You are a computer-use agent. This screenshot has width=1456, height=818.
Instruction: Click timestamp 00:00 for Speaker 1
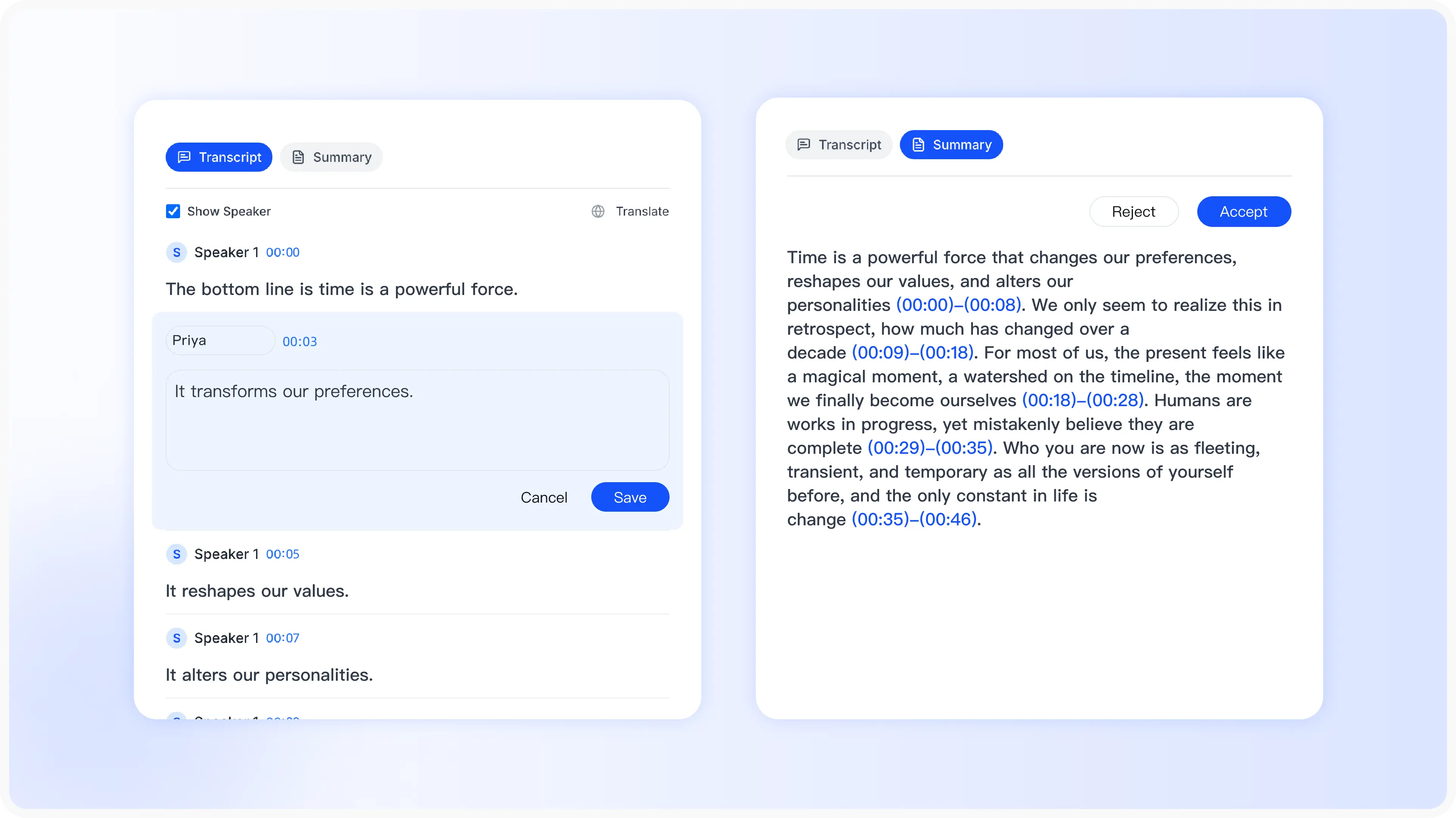click(283, 253)
